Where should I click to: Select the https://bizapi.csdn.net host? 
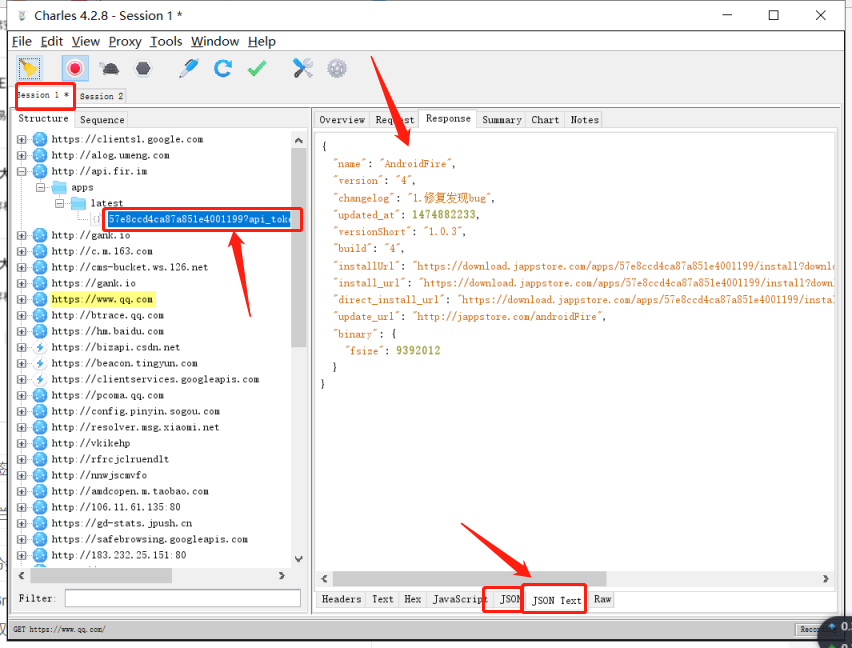[x=116, y=347]
